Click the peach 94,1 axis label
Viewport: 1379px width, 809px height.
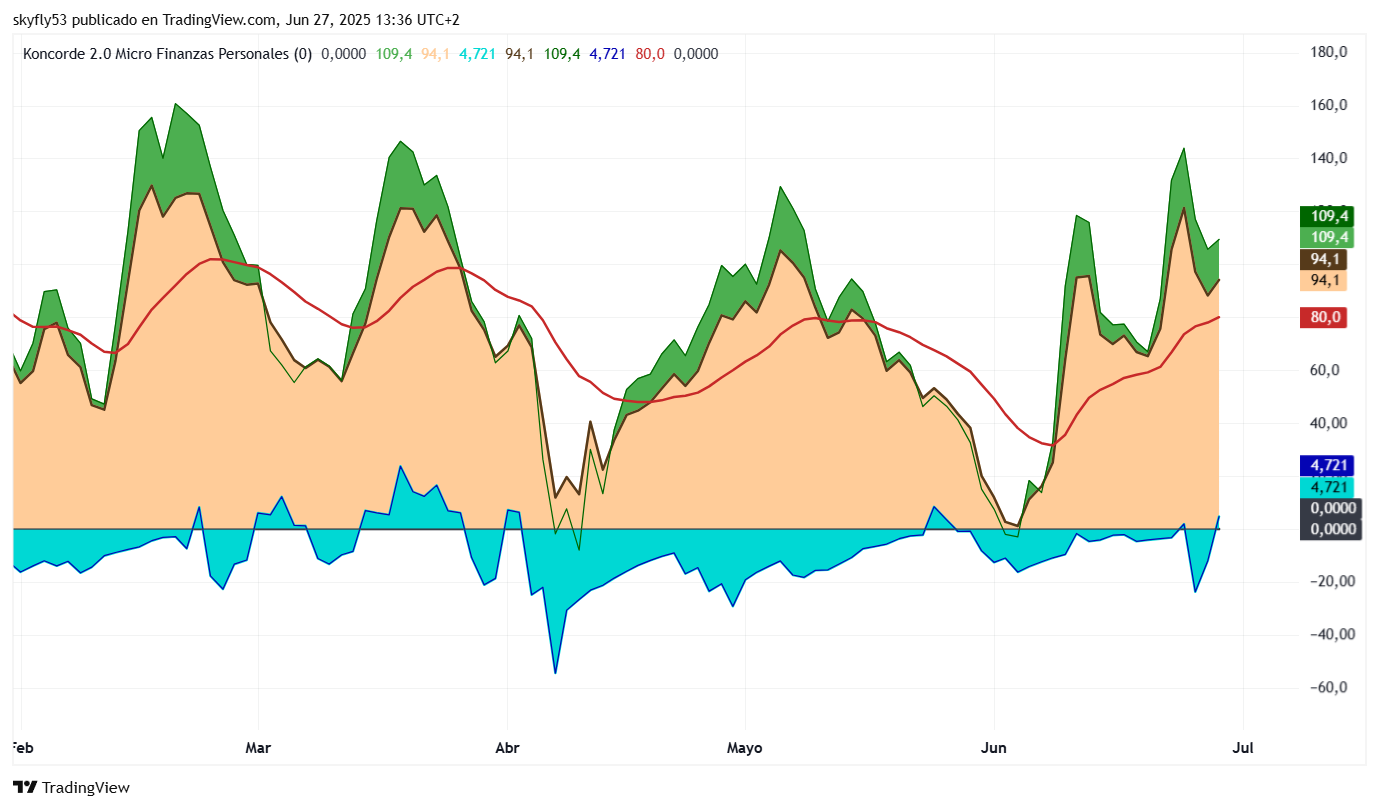(x=1323, y=281)
